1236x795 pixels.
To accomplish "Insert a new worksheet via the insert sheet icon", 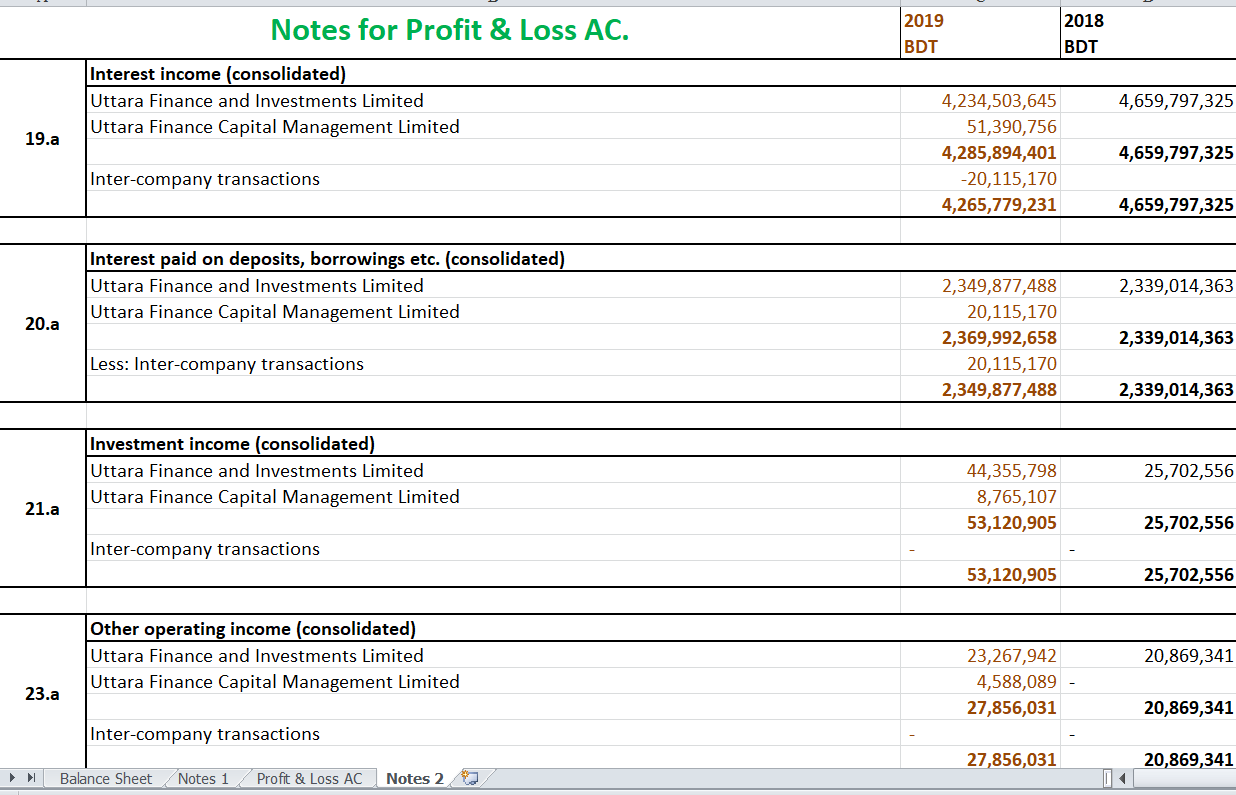I will [x=469, y=777].
